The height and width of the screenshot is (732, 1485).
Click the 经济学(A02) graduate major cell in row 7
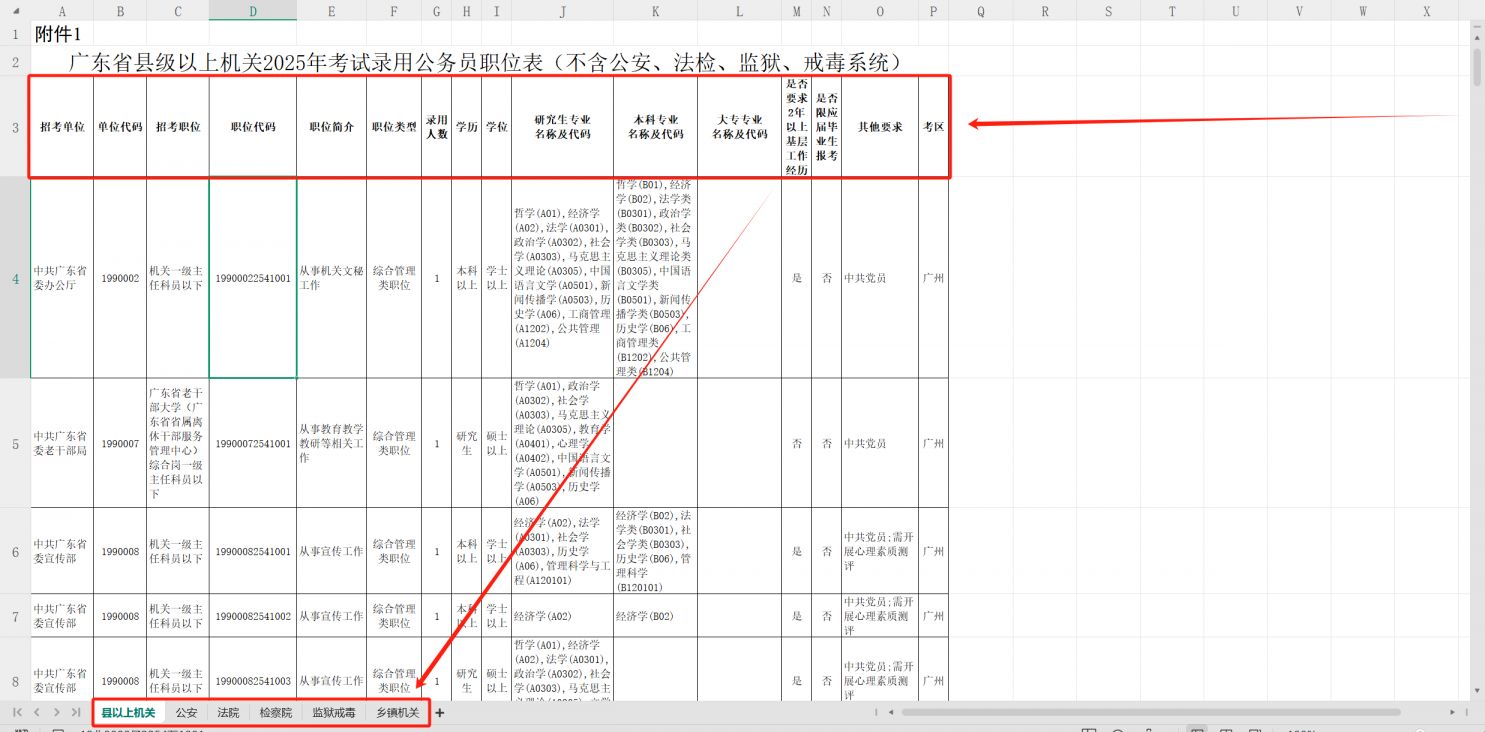point(562,616)
